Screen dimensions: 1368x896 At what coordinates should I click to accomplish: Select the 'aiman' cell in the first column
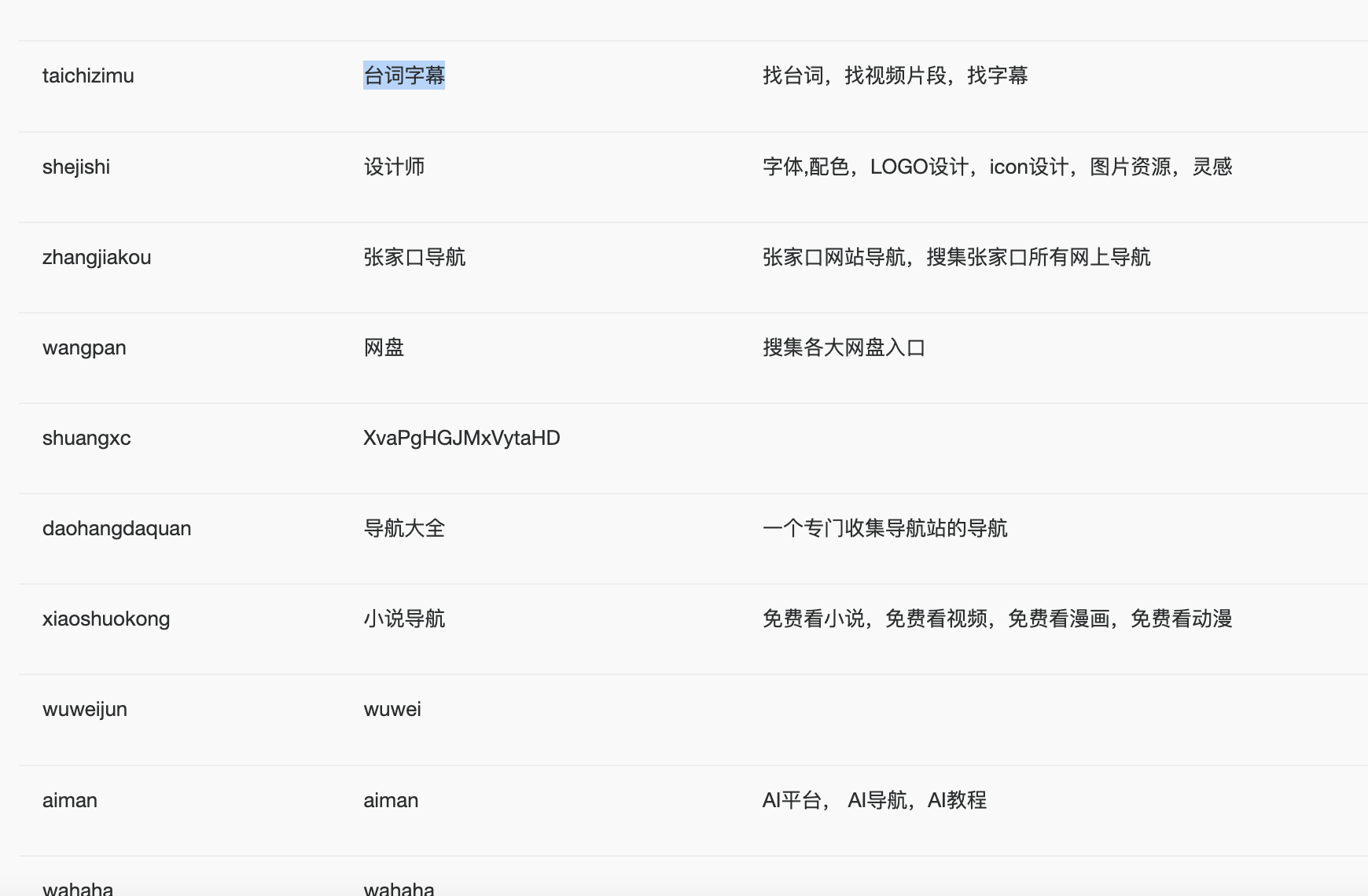pyautogui.click(x=70, y=800)
